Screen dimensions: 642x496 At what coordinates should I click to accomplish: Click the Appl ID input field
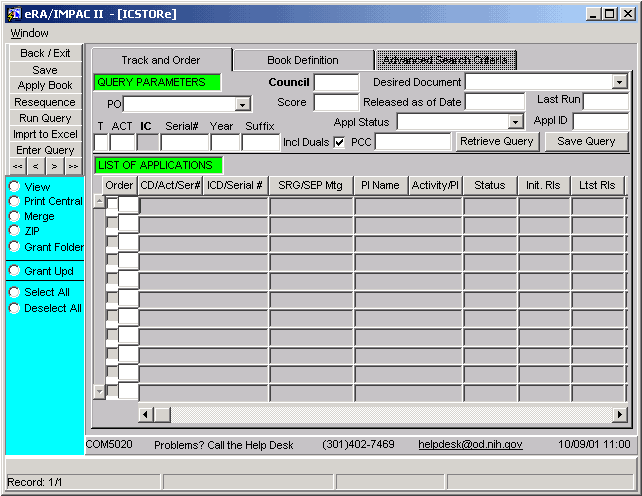coord(600,121)
